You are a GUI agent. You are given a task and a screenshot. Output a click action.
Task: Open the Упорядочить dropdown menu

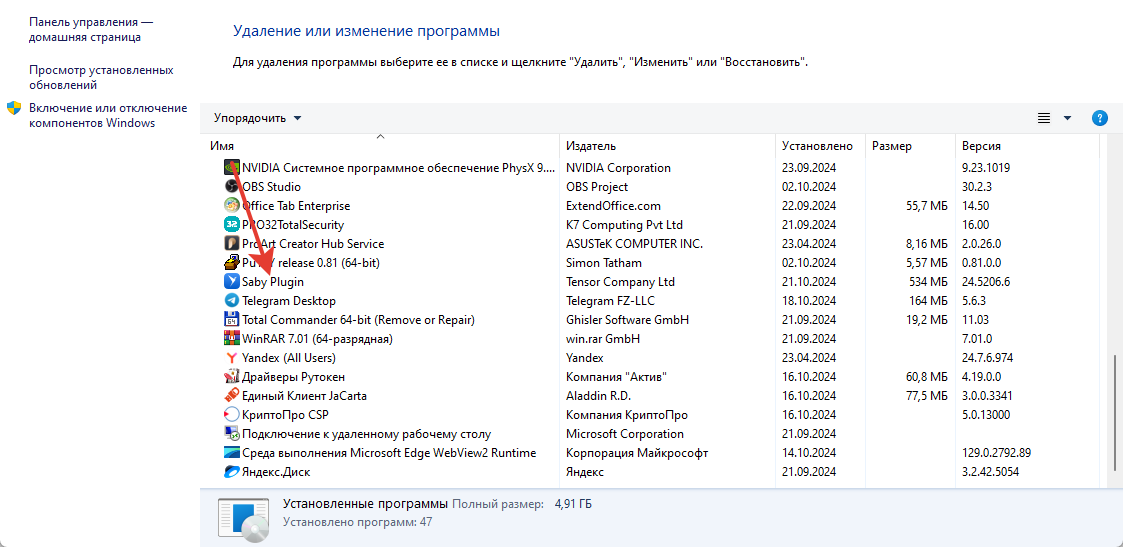coord(257,118)
